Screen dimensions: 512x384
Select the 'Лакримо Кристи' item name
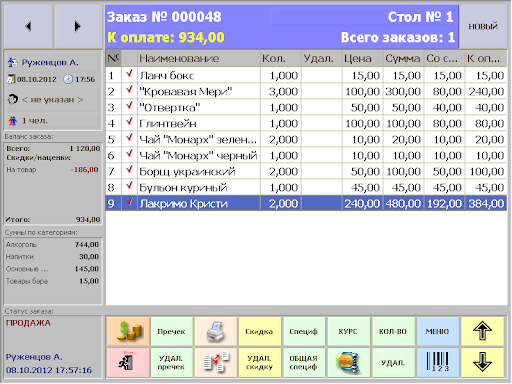(184, 204)
